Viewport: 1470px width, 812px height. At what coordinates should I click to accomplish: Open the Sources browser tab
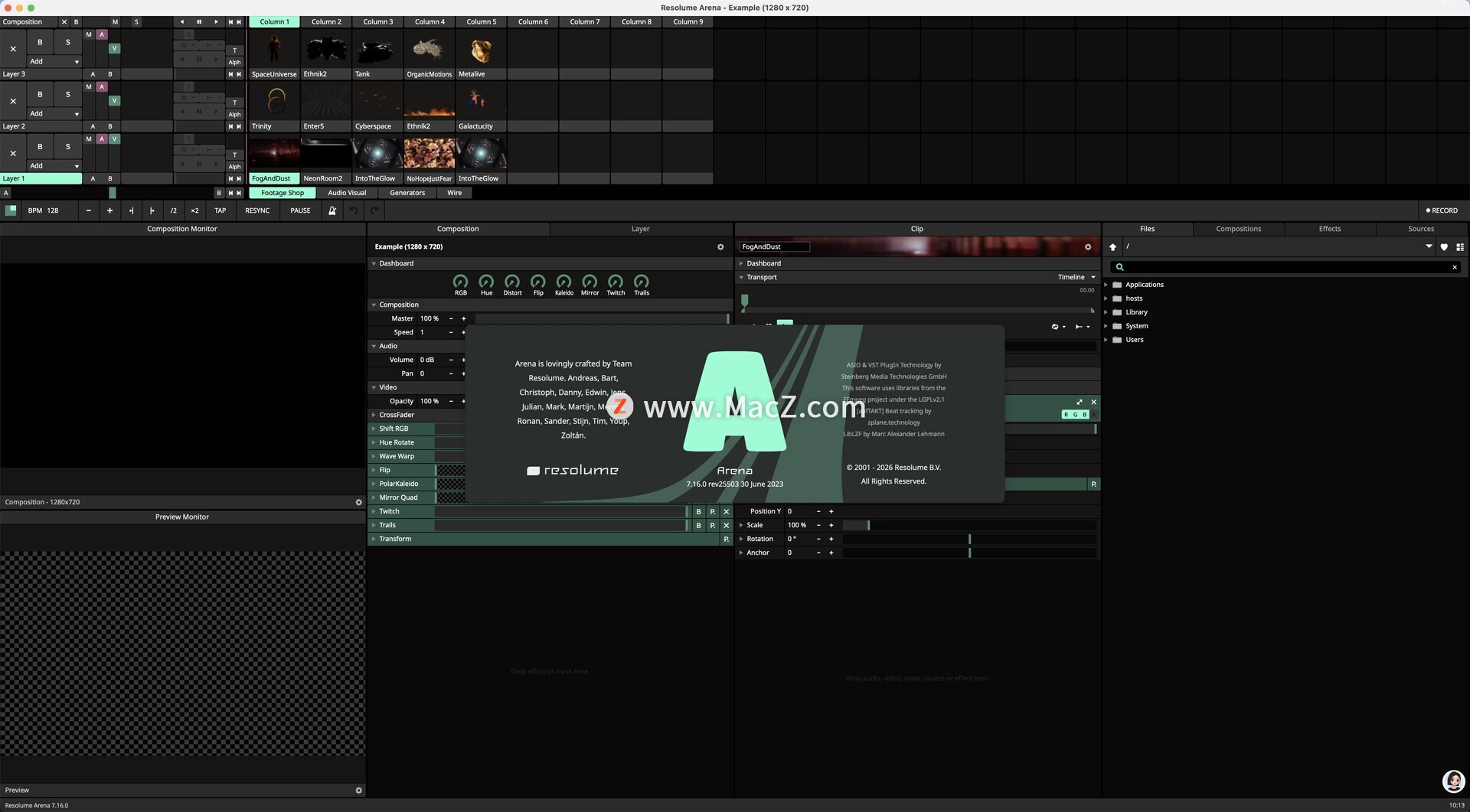click(1421, 229)
